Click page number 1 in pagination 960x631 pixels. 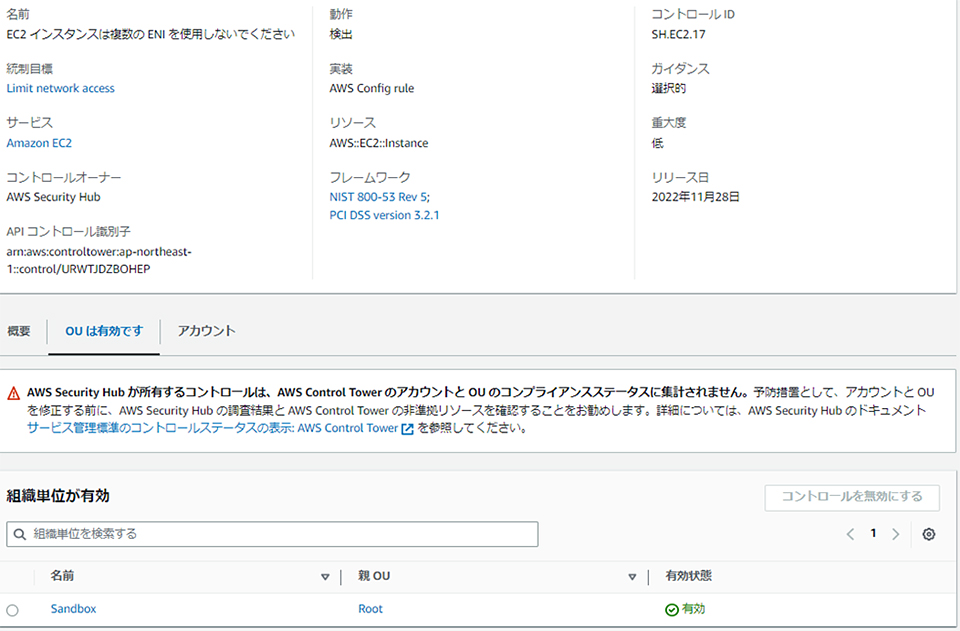click(x=874, y=534)
